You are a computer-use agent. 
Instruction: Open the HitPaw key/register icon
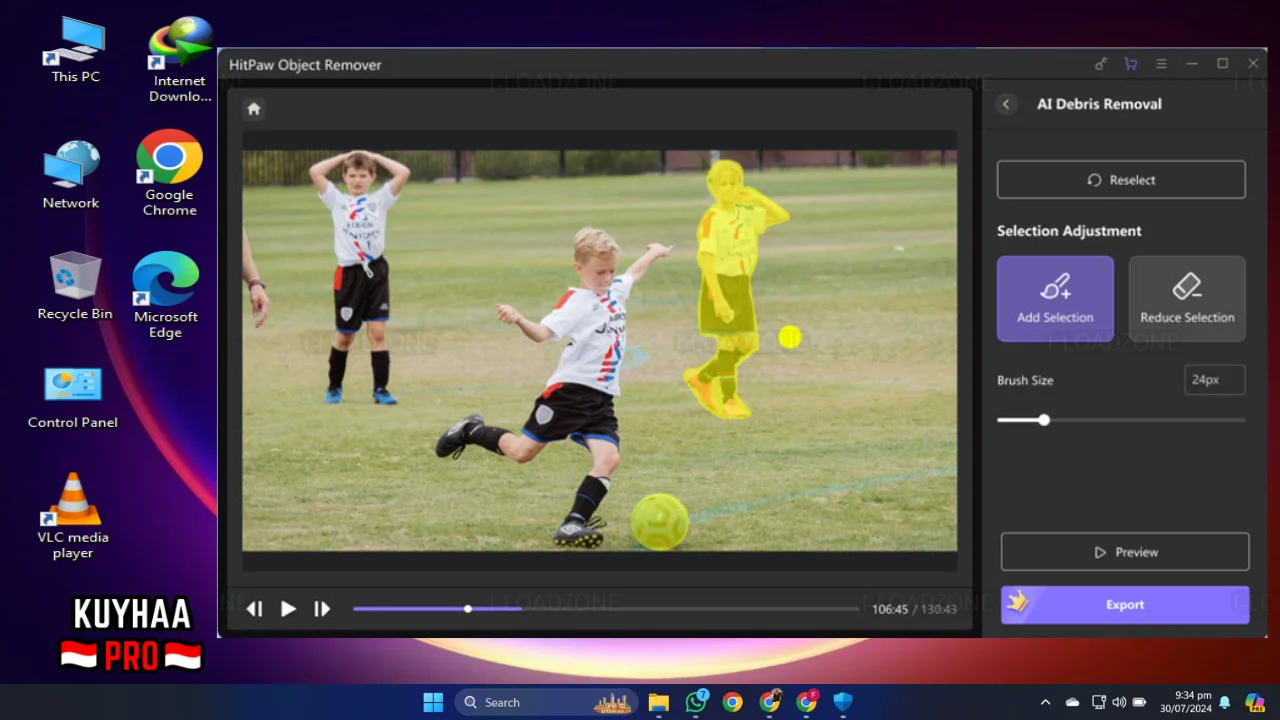(1101, 64)
